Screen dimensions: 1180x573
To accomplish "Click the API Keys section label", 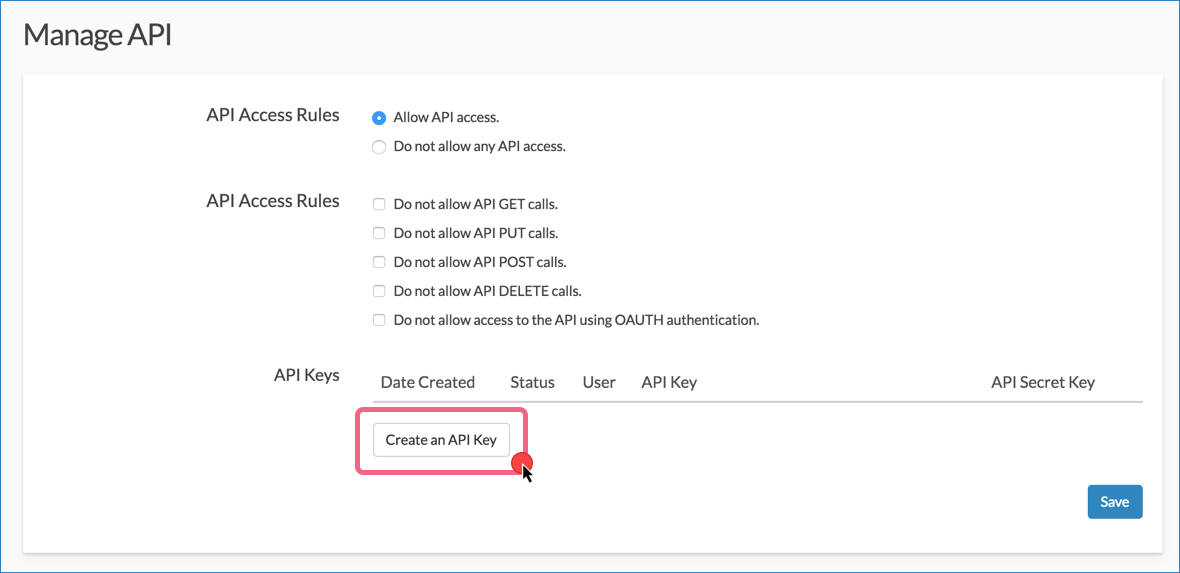I will (306, 375).
